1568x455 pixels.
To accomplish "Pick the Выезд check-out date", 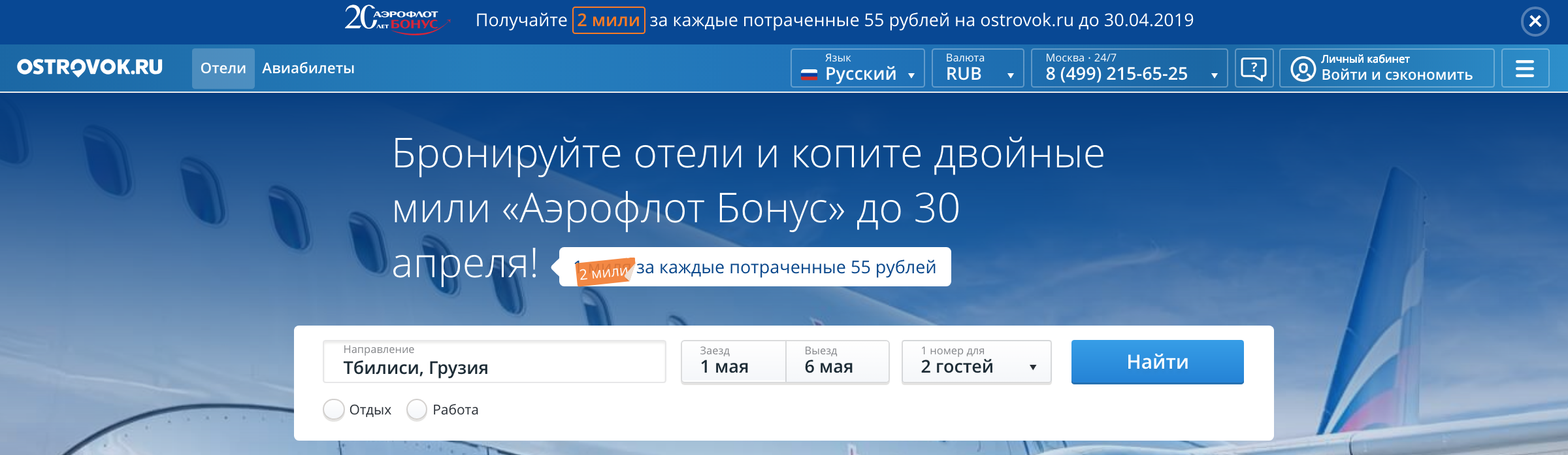I will [x=838, y=362].
